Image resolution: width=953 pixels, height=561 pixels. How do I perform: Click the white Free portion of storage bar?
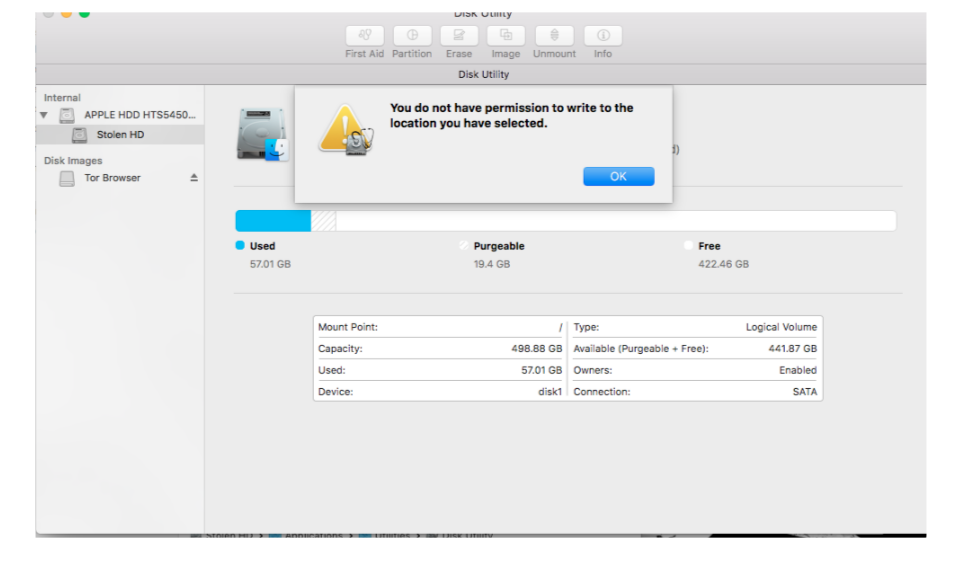614,221
